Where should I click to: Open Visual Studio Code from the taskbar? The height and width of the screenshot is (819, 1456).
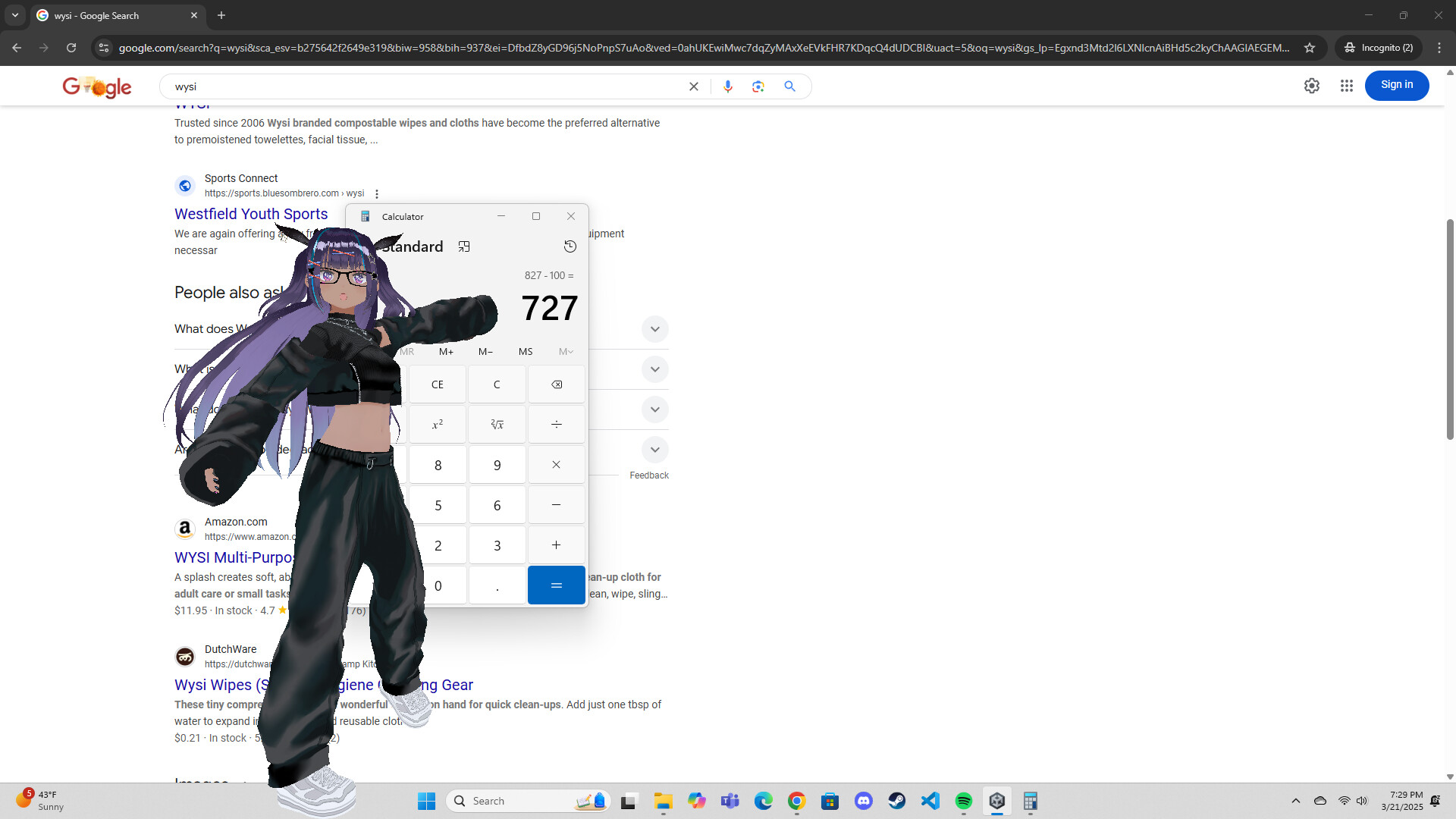930,800
